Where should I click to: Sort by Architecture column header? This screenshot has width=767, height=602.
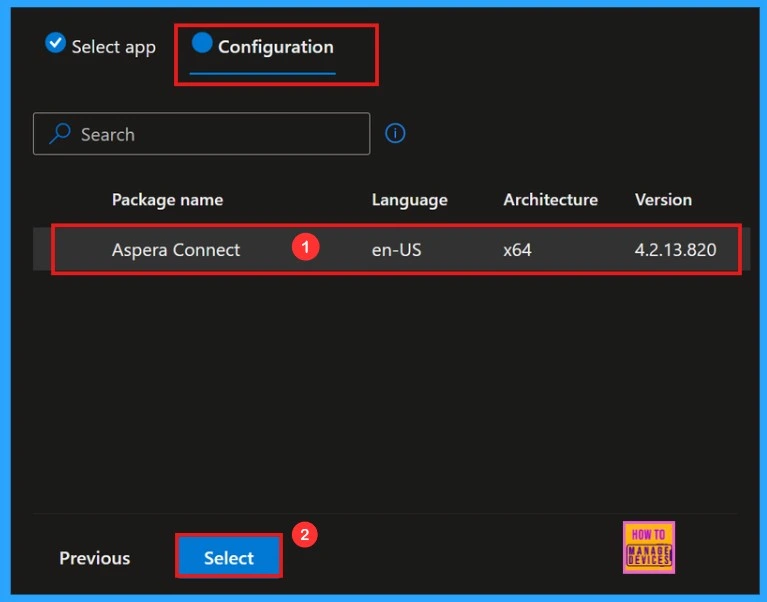pos(550,200)
